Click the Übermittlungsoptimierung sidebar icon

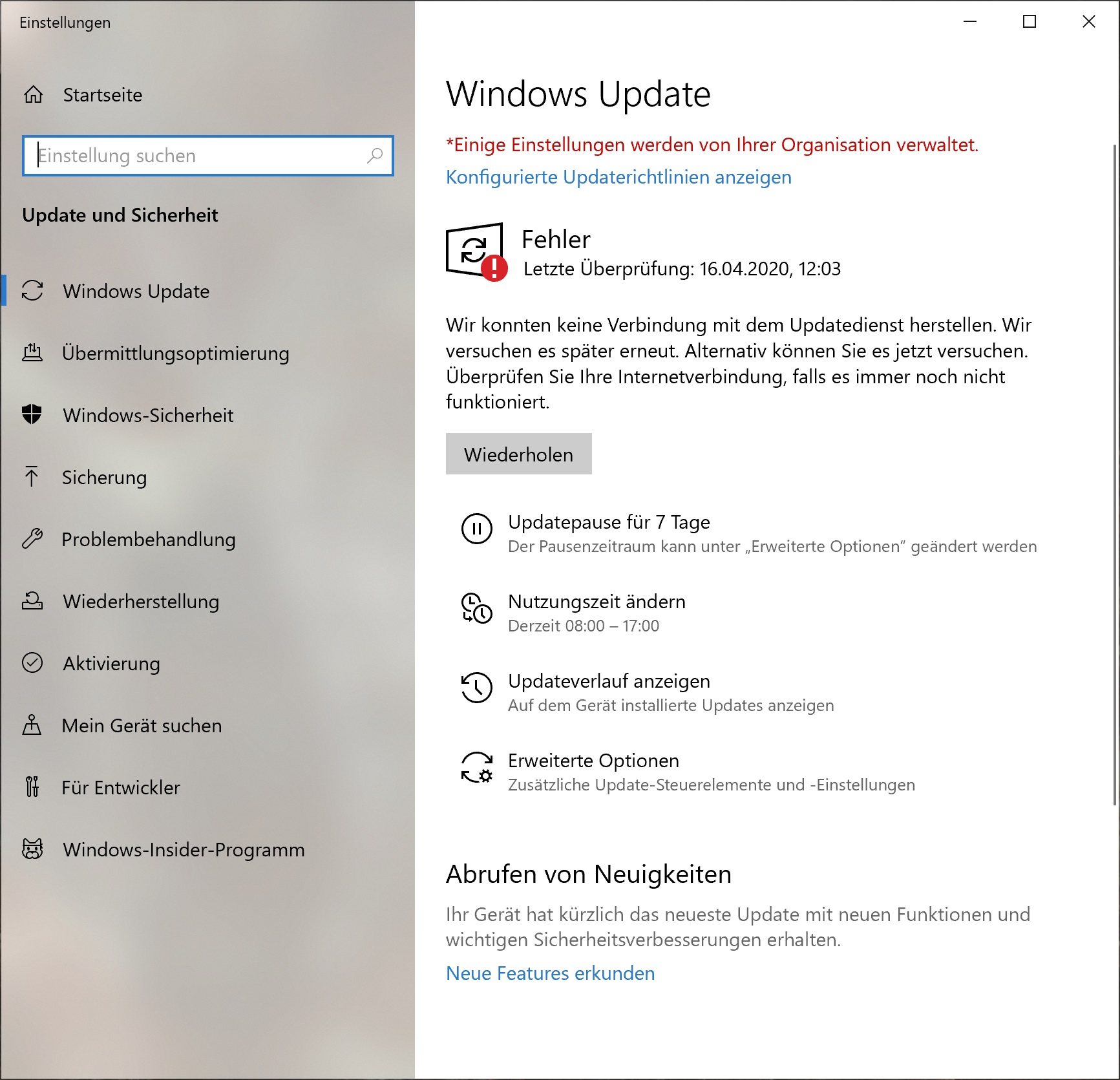[32, 353]
